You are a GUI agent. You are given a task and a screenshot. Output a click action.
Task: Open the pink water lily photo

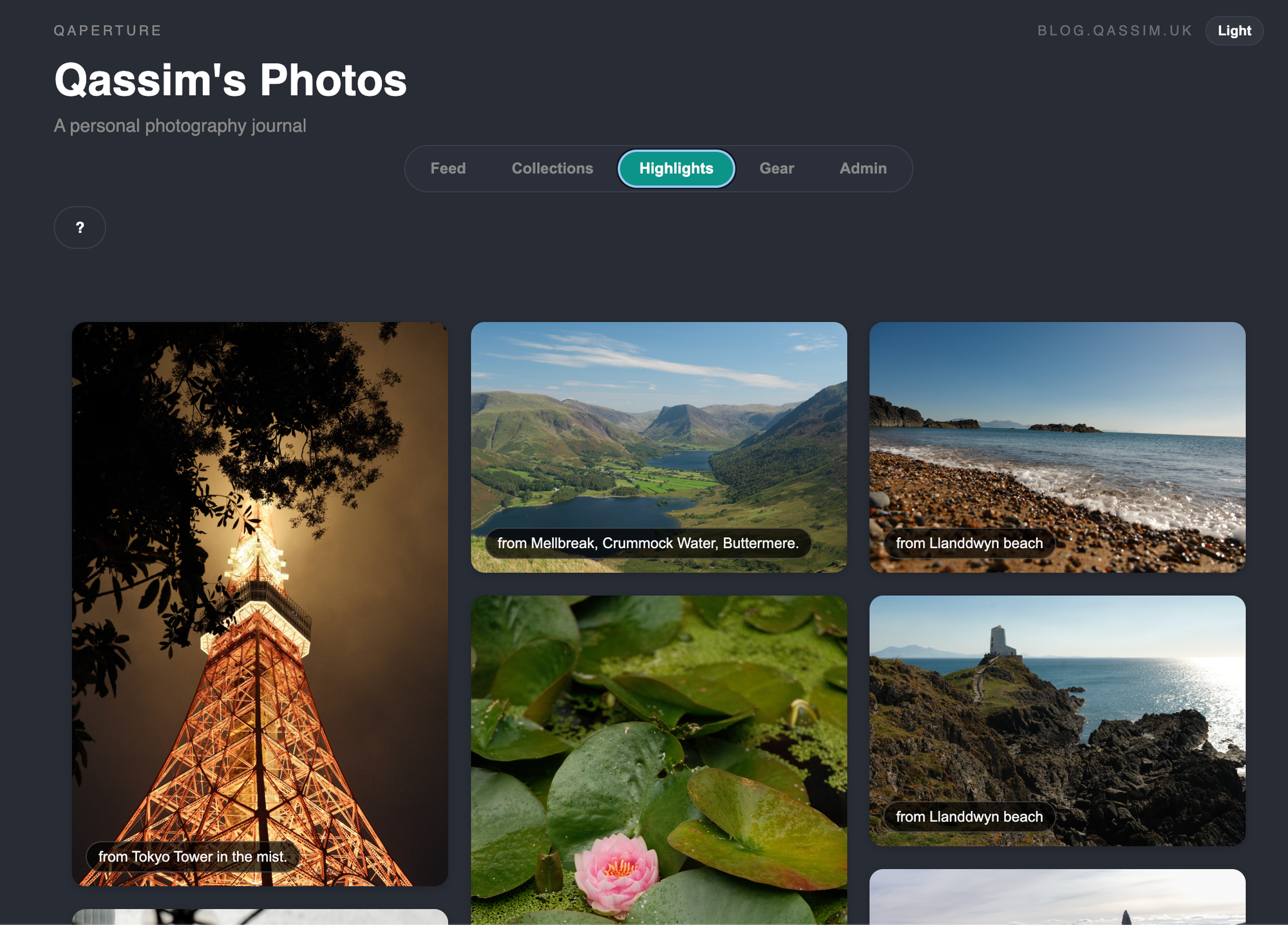[658, 760]
